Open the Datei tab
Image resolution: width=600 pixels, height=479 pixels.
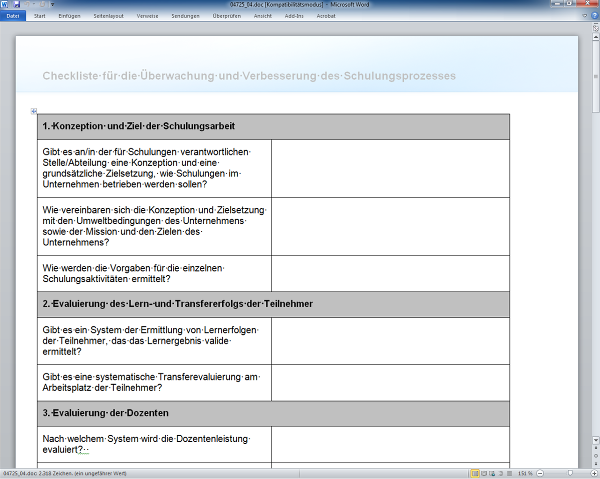pos(13,17)
